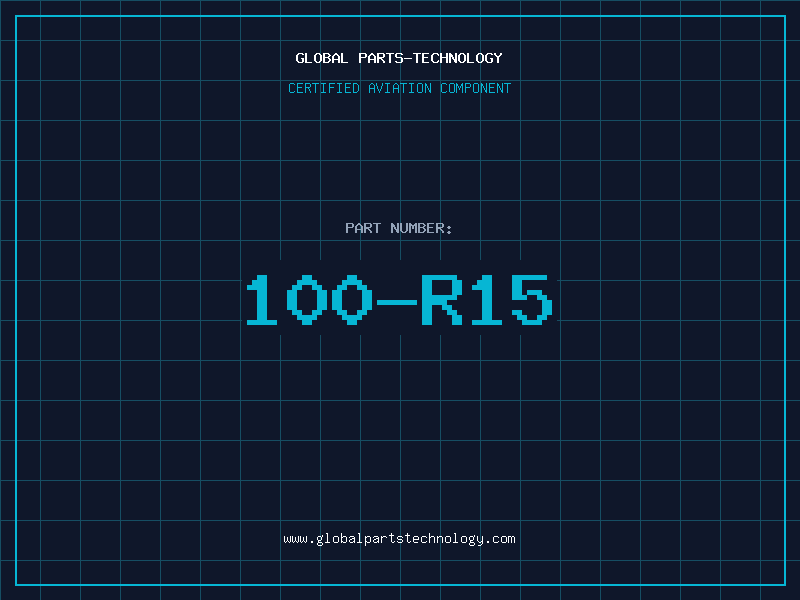The width and height of the screenshot is (800, 600).
Task: Click the digit 1 following the R
Action: click(x=485, y=300)
